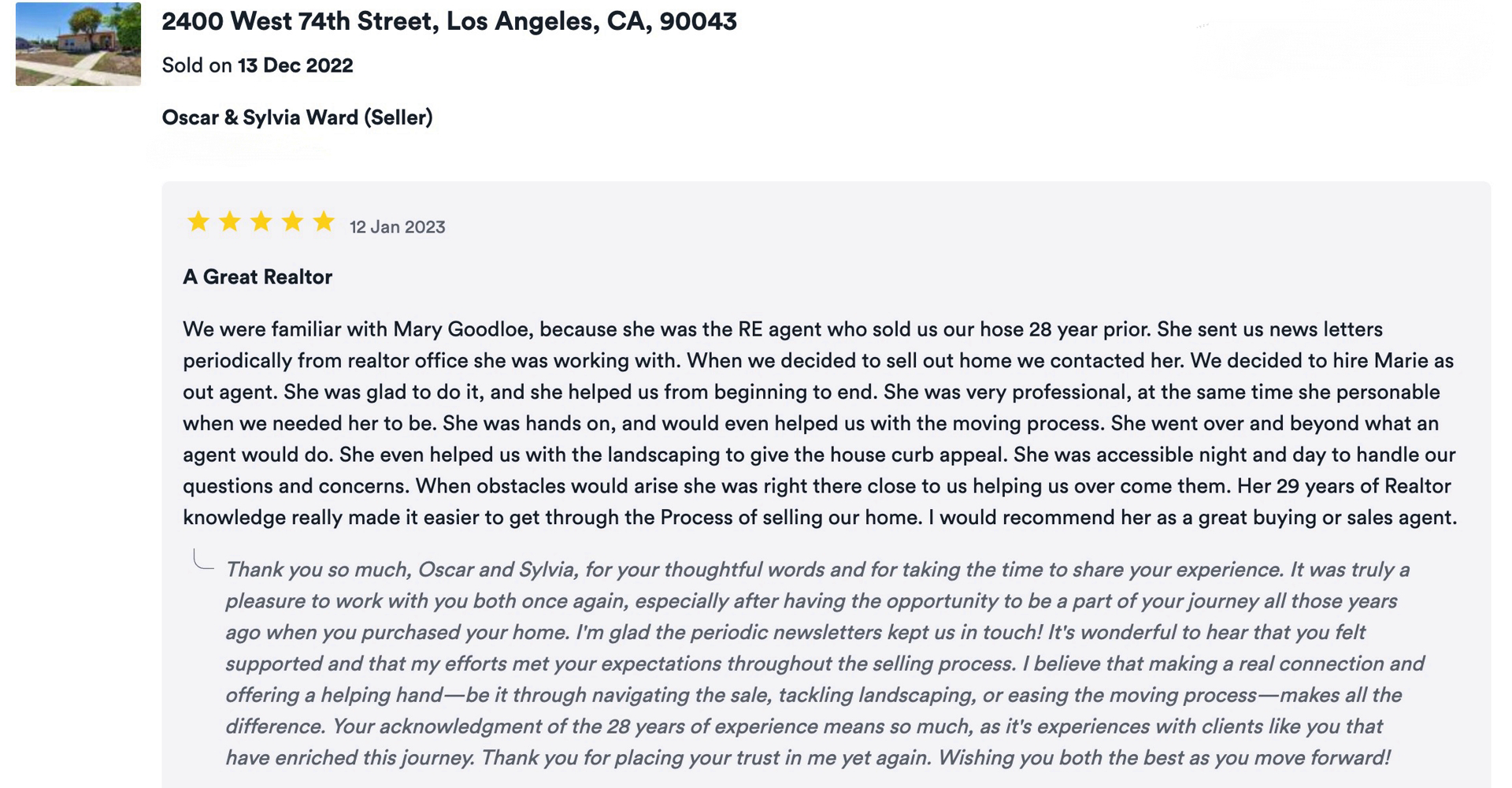Click the fifth (last) rating star

324,222
